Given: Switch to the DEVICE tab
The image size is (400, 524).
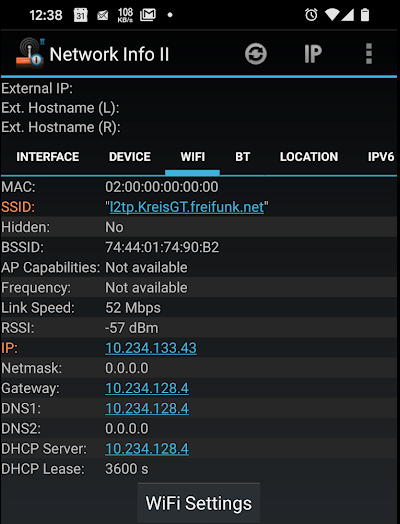Looking at the screenshot, I should (x=130, y=157).
